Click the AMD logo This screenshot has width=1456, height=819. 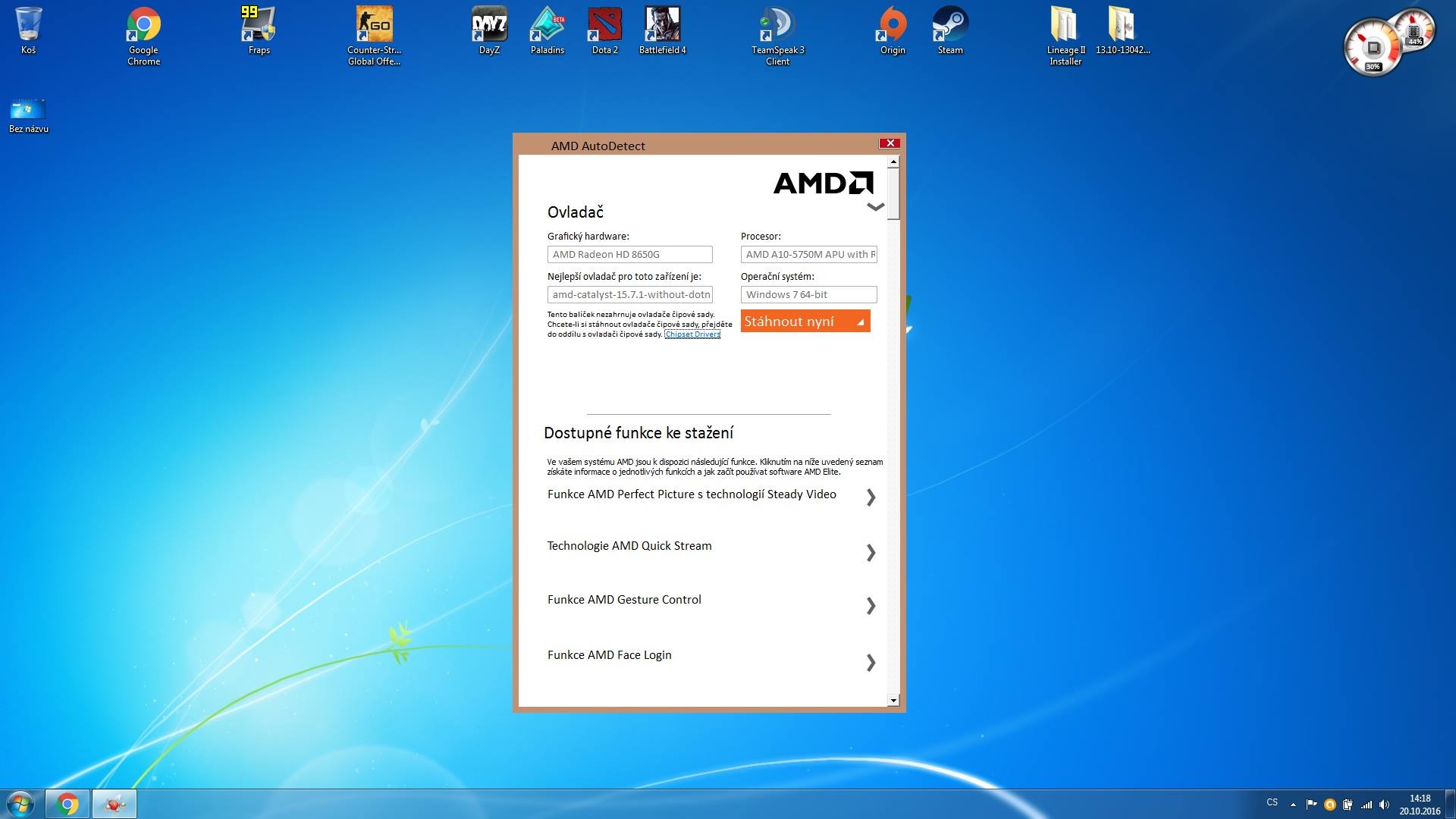click(824, 183)
